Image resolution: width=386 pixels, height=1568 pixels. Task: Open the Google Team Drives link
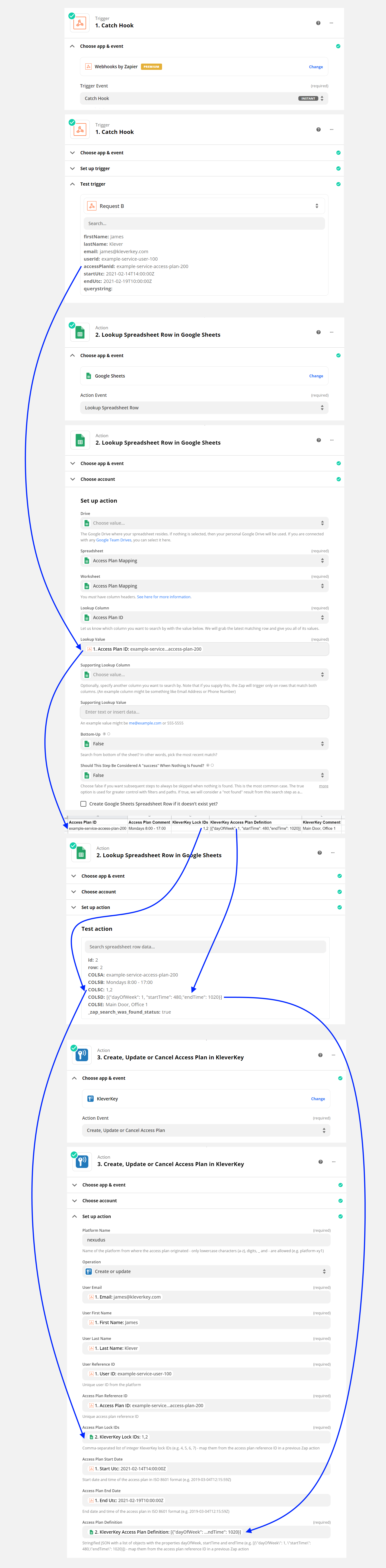114,540
